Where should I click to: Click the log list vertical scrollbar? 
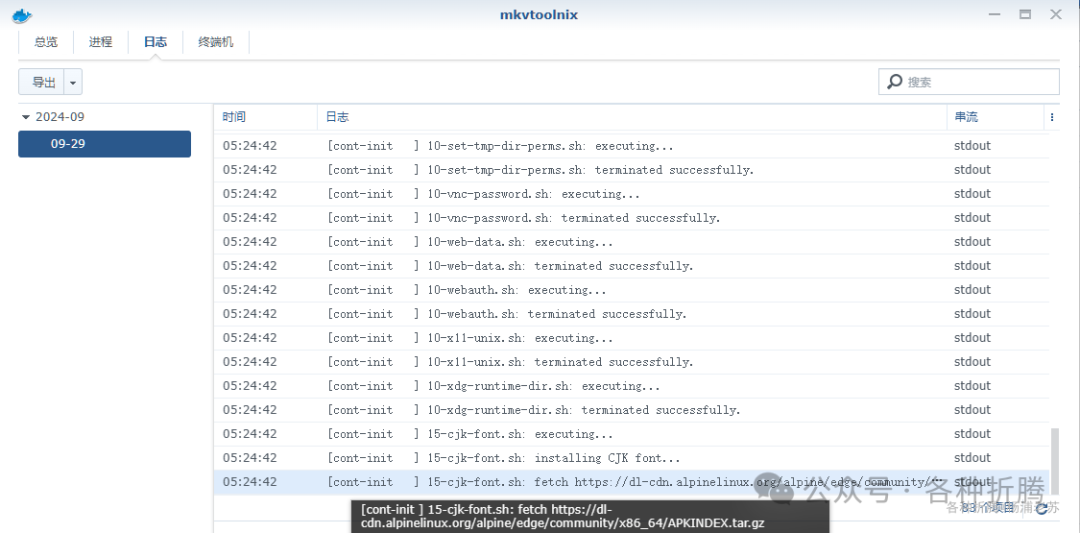[1055, 461]
